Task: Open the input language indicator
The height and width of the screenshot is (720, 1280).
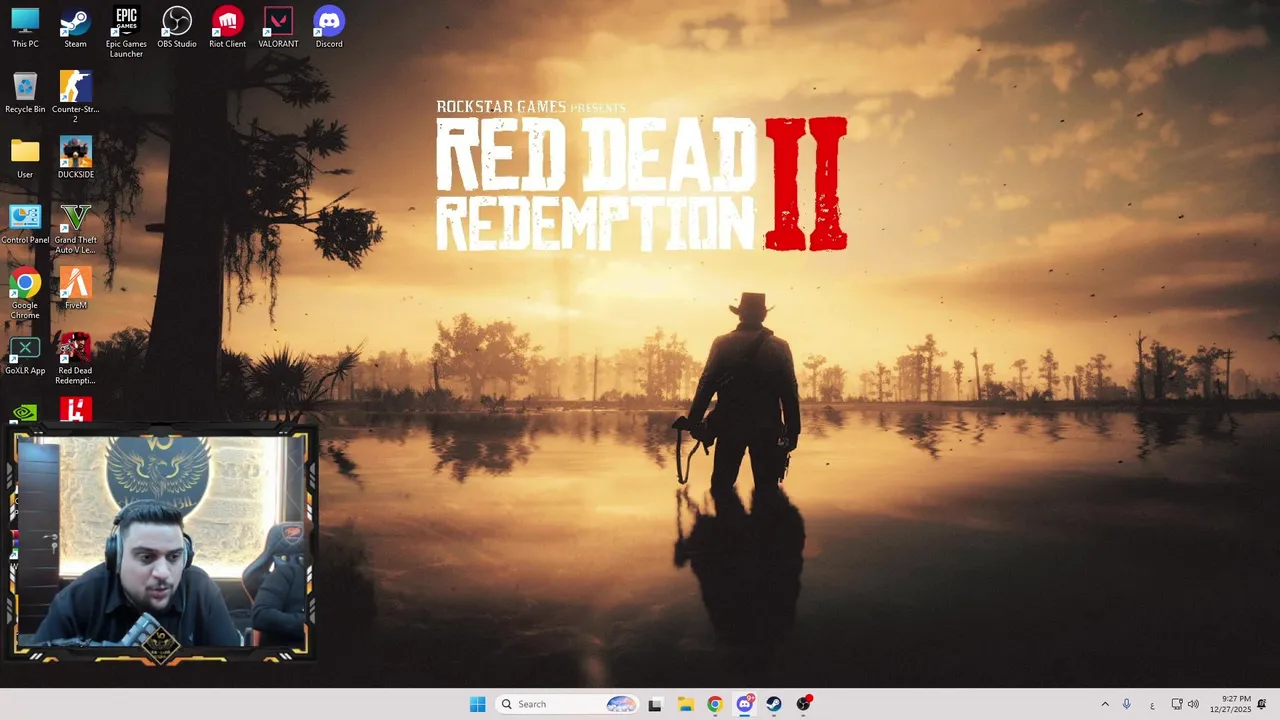Action: click(1152, 705)
